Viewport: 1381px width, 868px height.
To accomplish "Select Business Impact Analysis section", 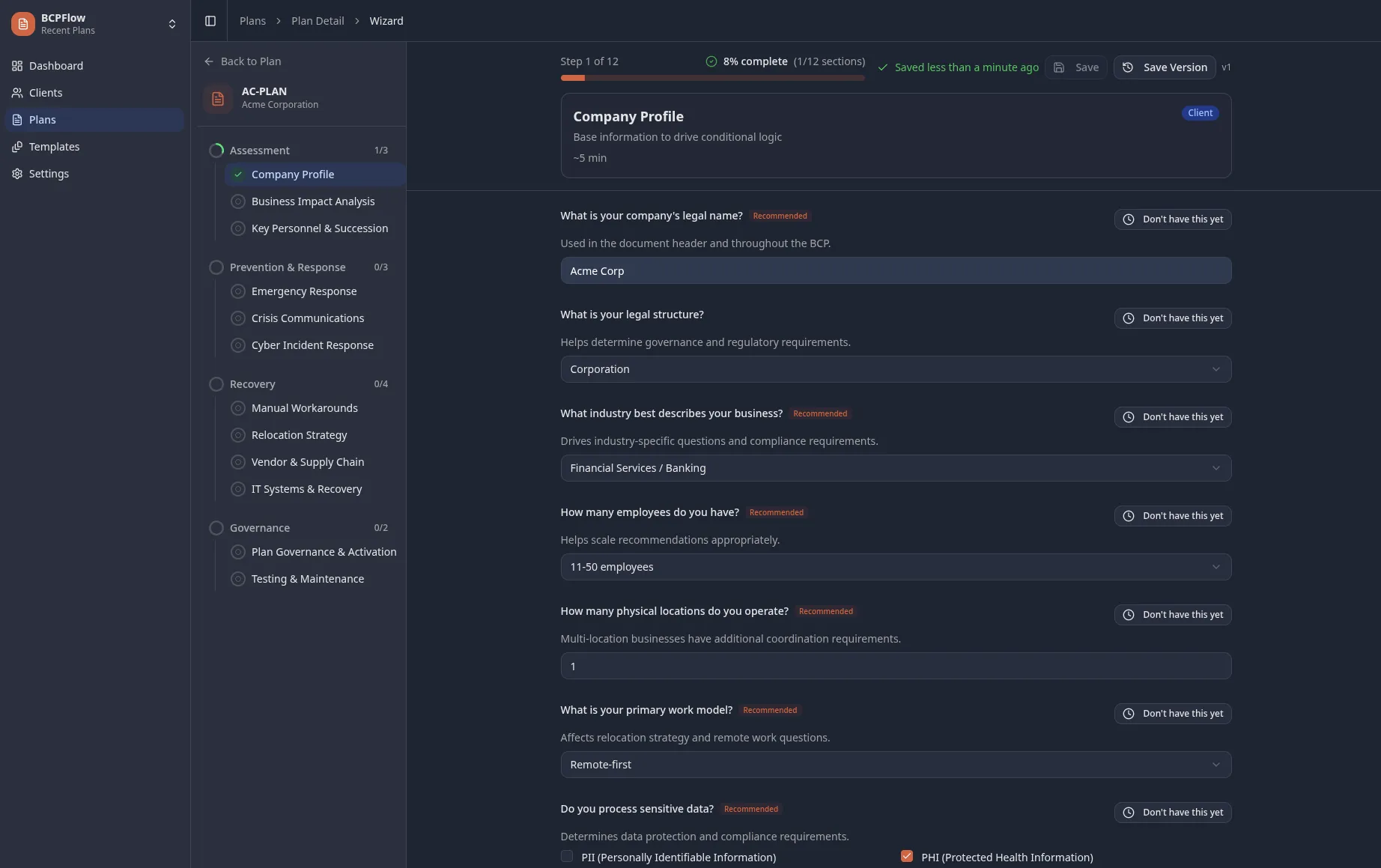I will (x=313, y=201).
